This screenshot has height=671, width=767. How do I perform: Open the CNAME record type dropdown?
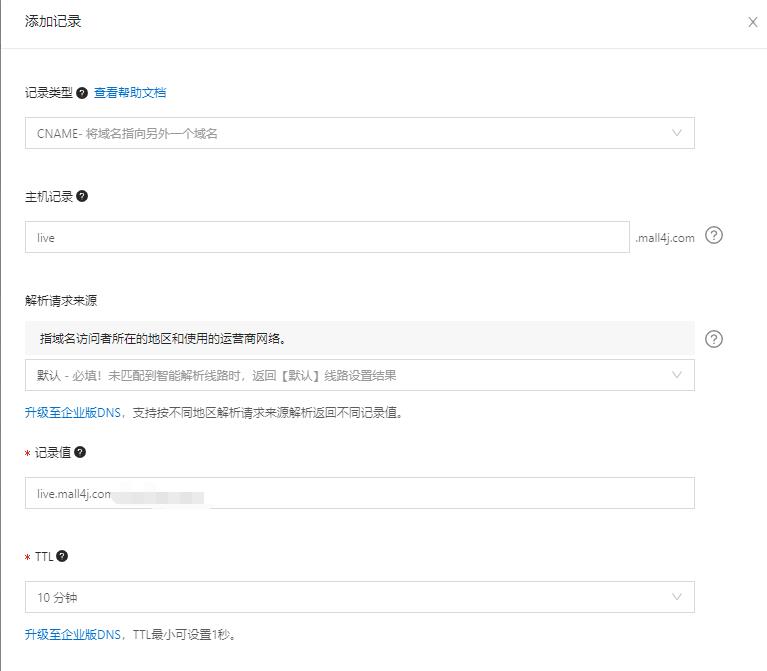[x=359, y=133]
